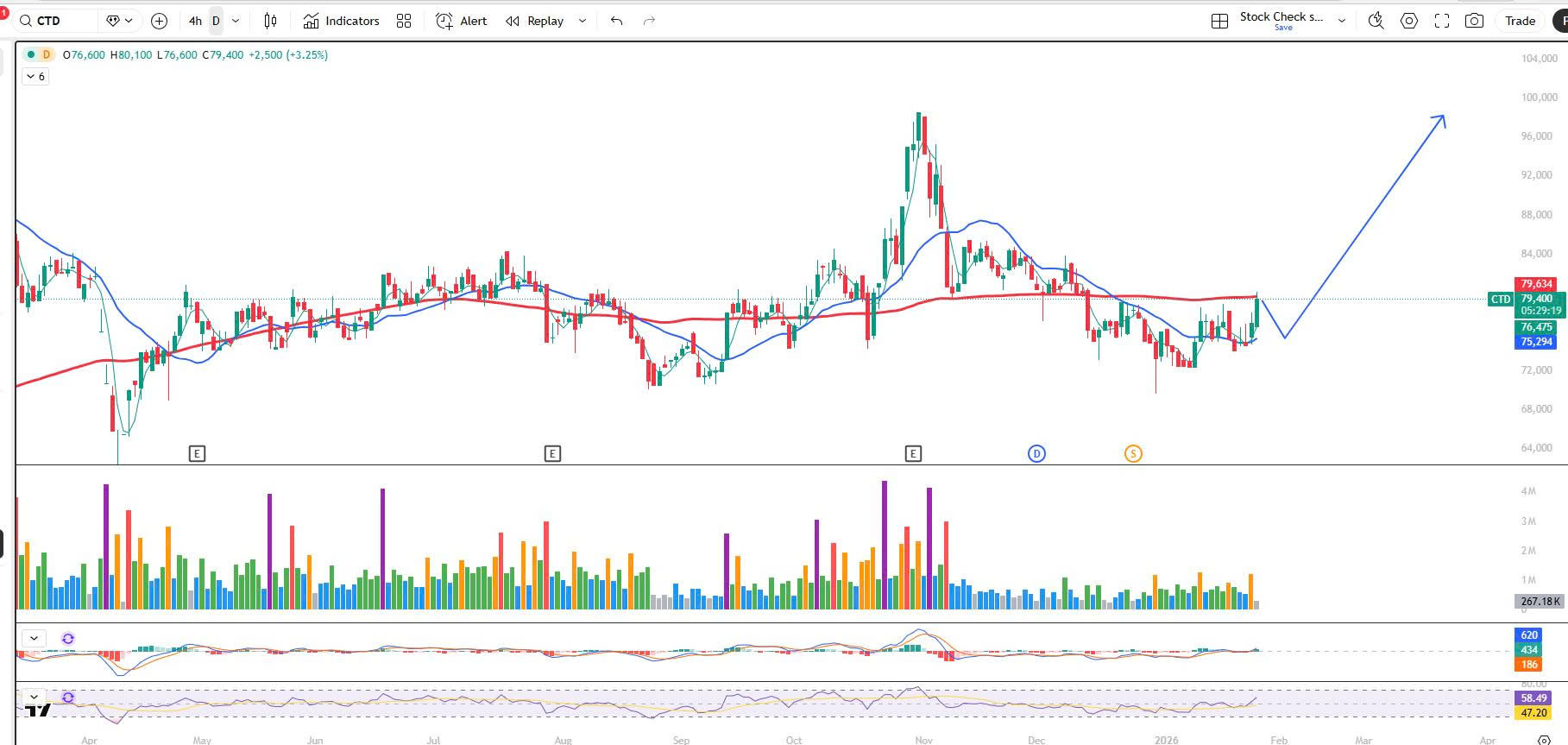Open the candlestick chart style selector

pyautogui.click(x=270, y=21)
